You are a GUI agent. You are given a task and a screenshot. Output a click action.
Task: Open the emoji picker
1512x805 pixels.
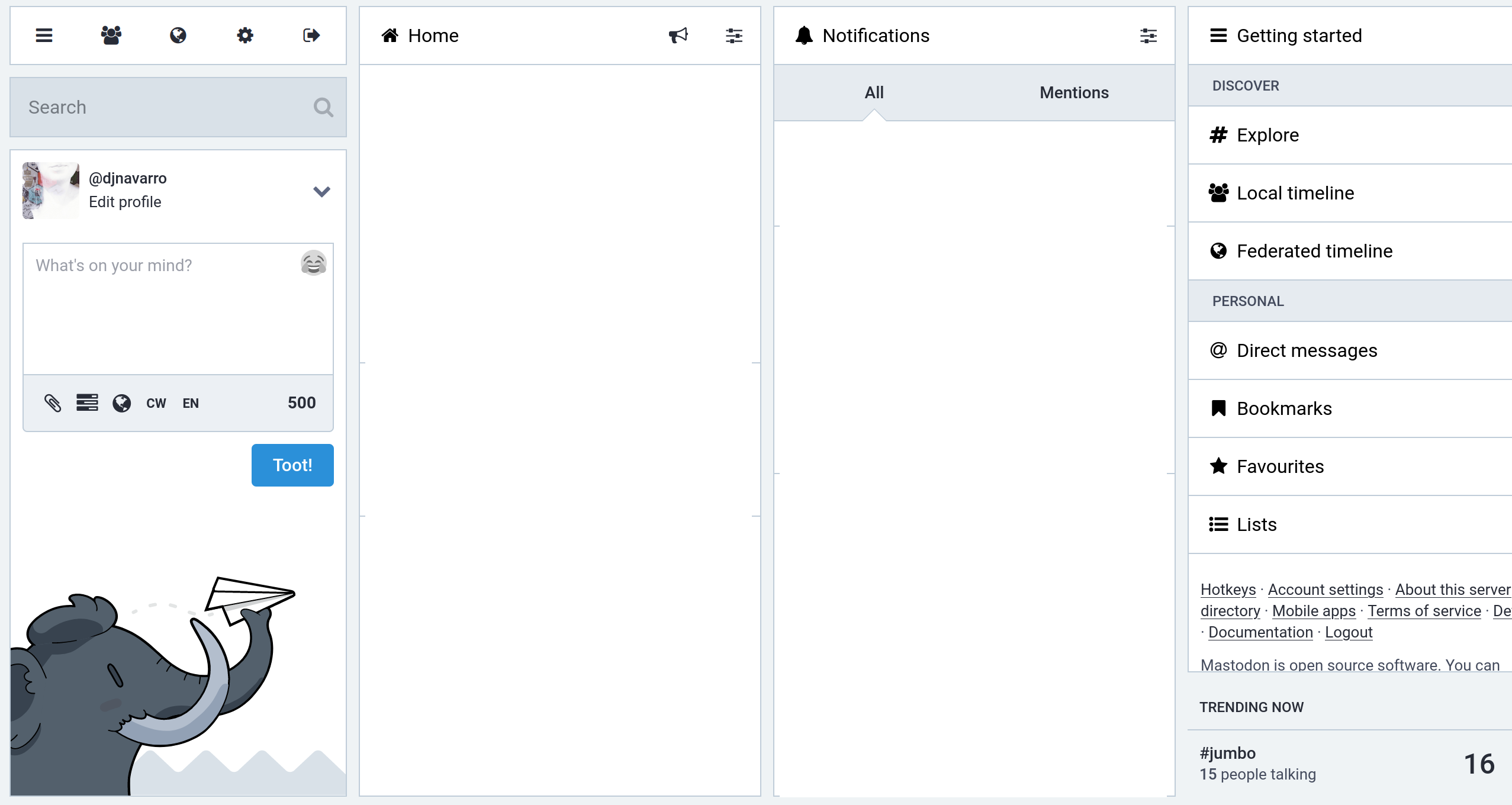click(x=314, y=263)
